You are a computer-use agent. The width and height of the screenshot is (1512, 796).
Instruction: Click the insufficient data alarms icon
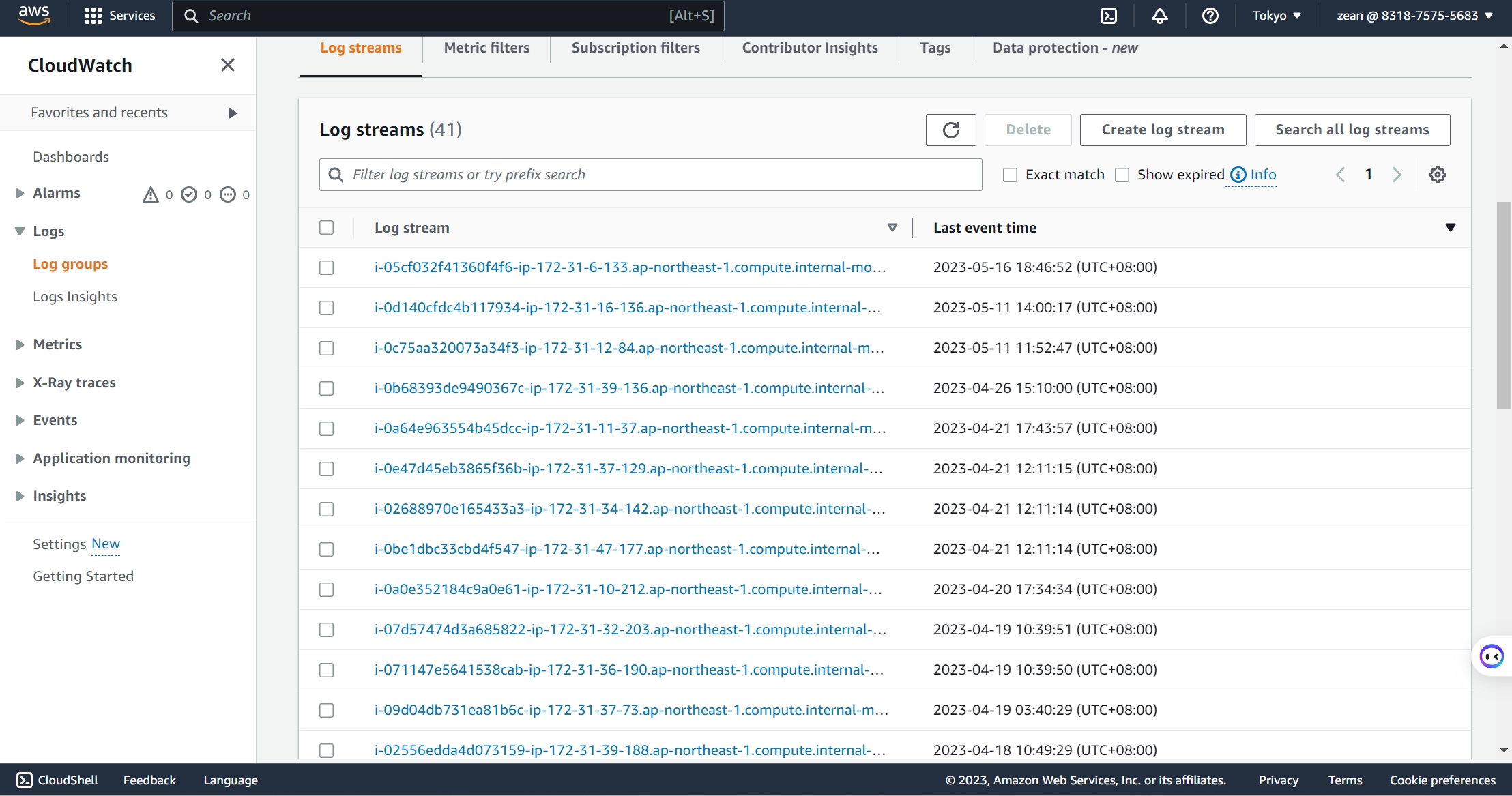pos(228,195)
